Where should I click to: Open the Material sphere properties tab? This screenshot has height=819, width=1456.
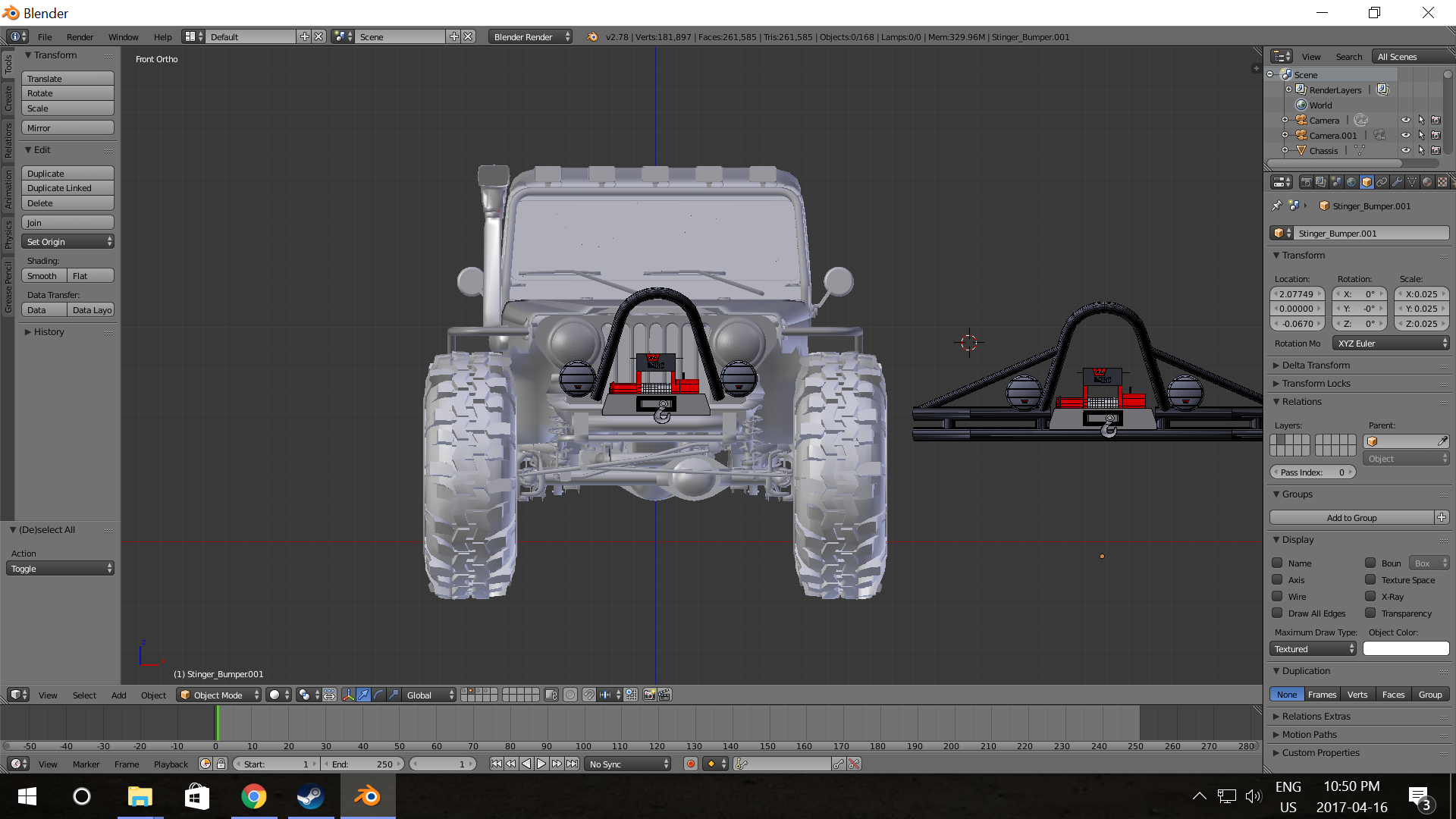point(1427,182)
